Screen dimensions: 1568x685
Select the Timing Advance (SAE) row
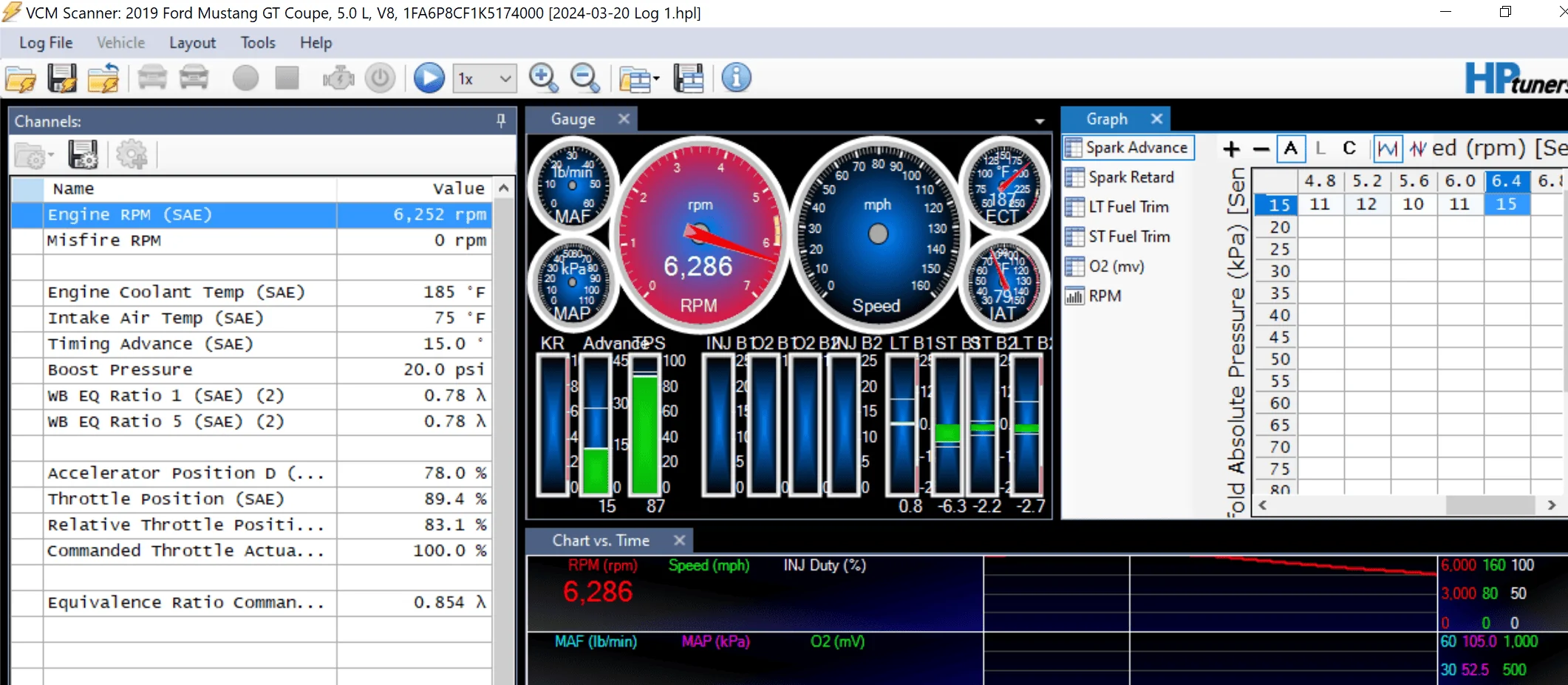251,344
